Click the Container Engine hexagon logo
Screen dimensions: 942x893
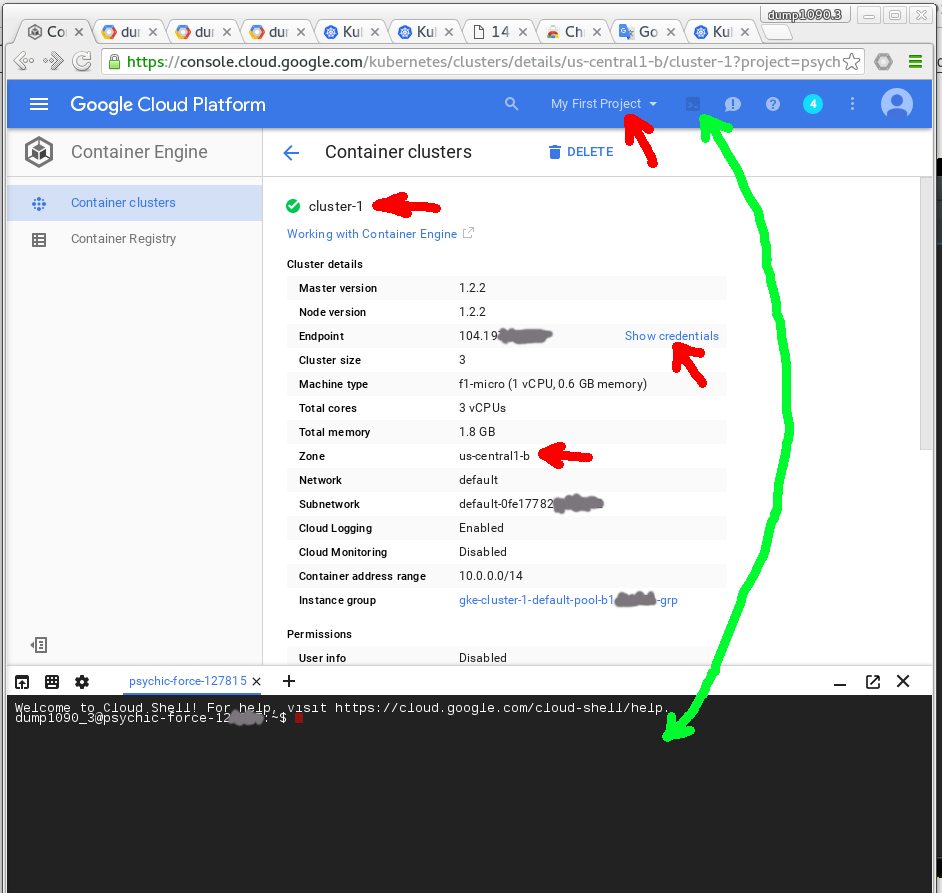[x=39, y=152]
